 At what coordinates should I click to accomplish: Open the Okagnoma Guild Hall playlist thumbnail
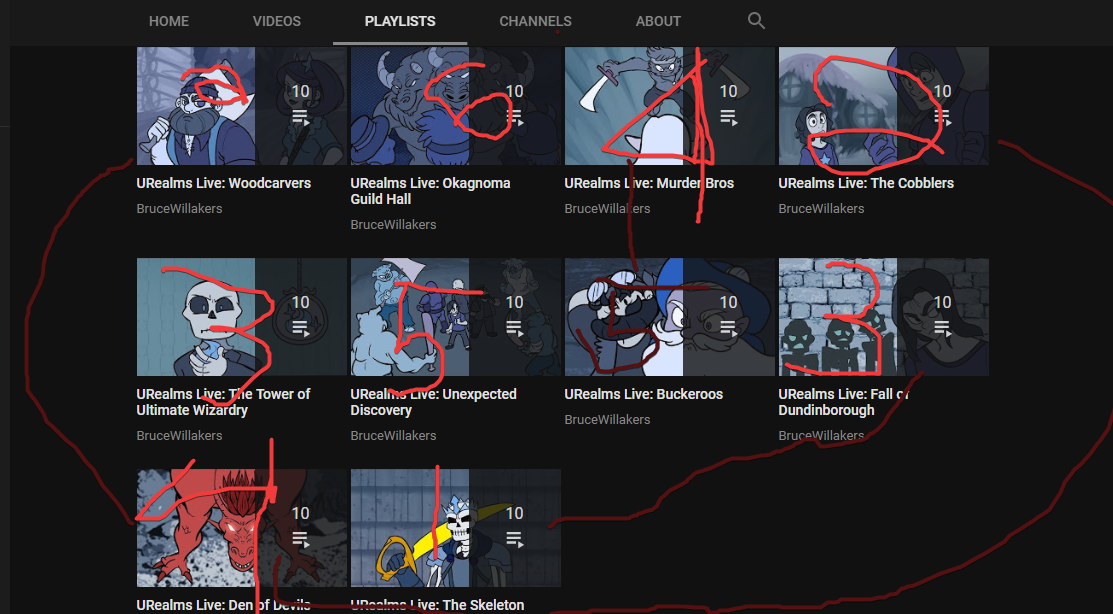pos(456,106)
